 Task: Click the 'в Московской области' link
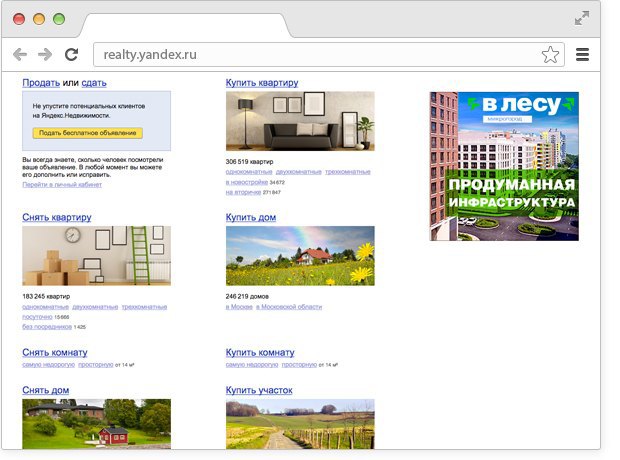[x=289, y=307]
